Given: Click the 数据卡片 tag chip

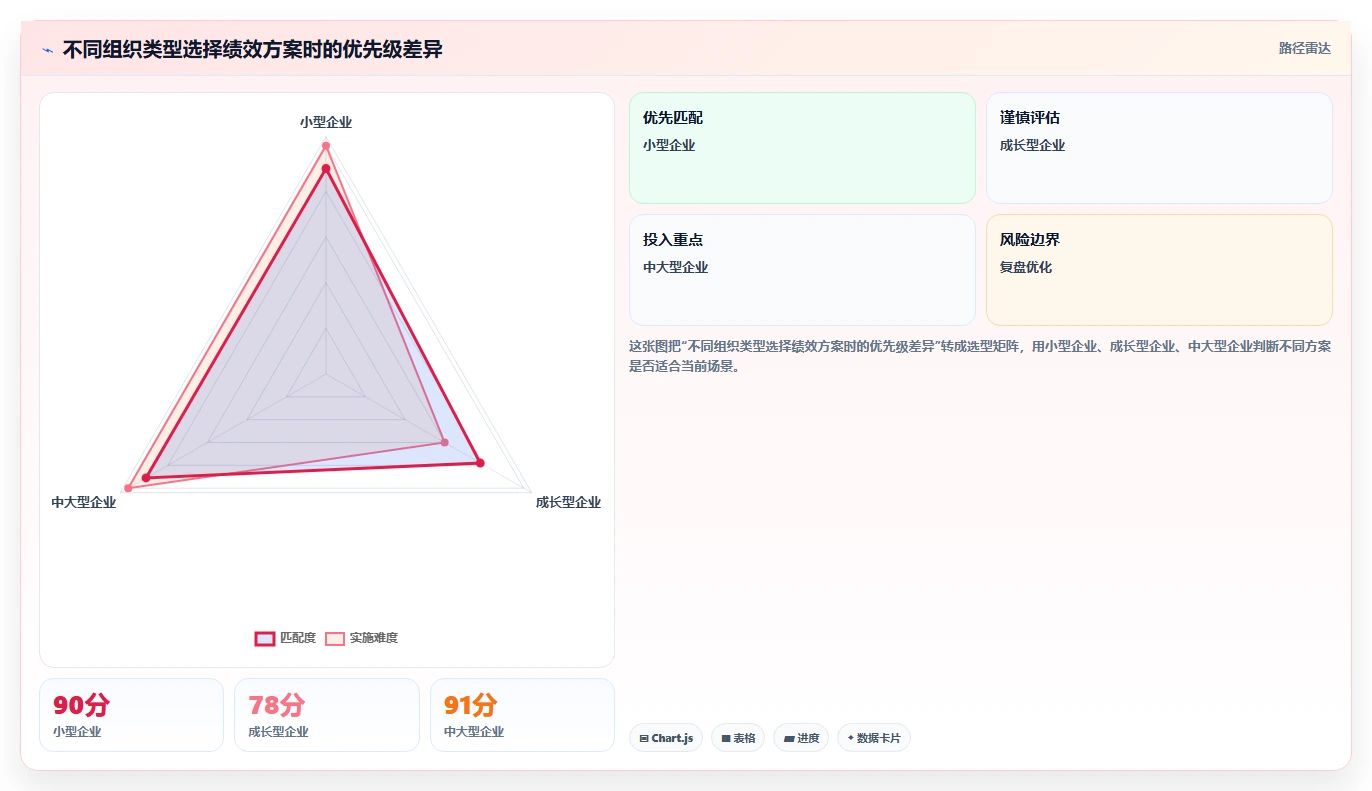Looking at the screenshot, I should pos(874,738).
